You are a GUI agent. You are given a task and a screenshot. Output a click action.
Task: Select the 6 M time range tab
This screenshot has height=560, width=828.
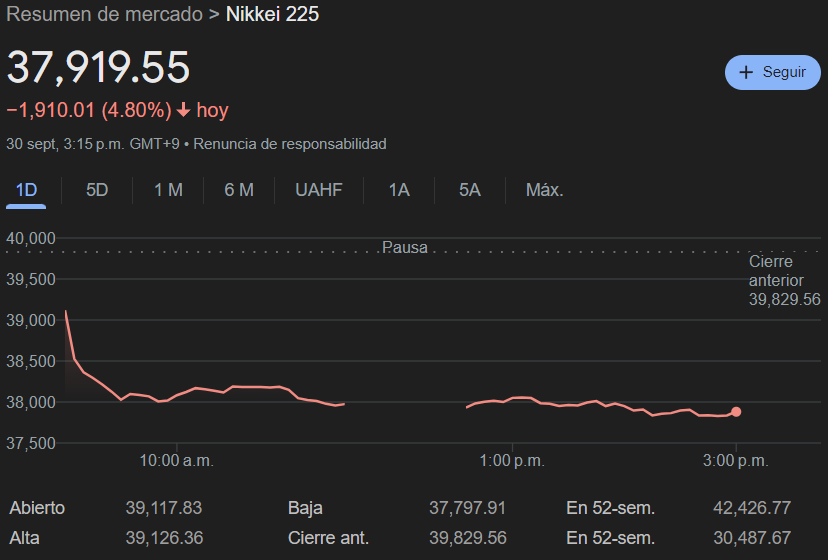pyautogui.click(x=239, y=190)
